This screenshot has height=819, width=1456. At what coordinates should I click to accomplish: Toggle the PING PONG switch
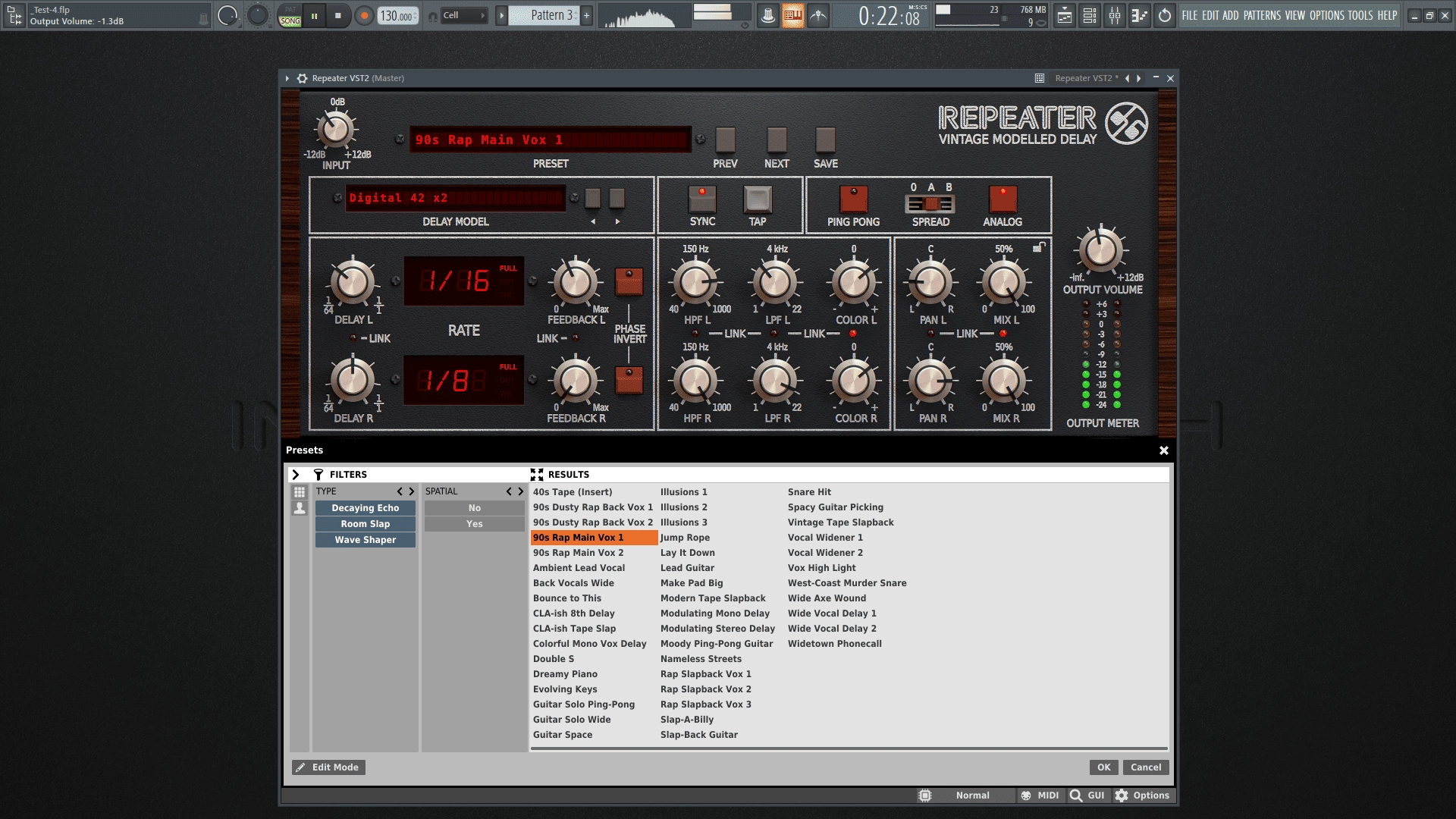854,199
